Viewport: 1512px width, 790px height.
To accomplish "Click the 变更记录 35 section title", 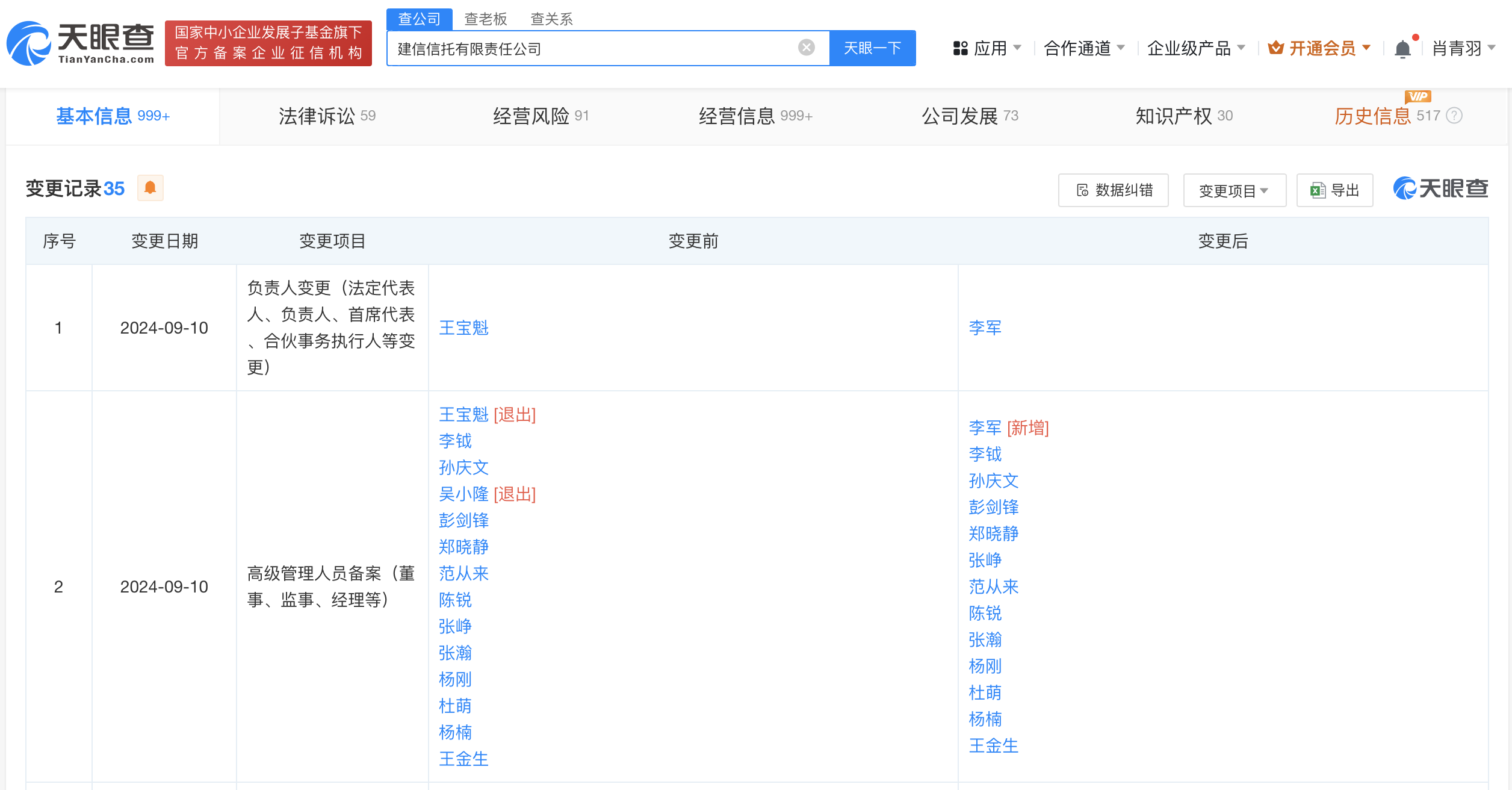I will (x=75, y=188).
